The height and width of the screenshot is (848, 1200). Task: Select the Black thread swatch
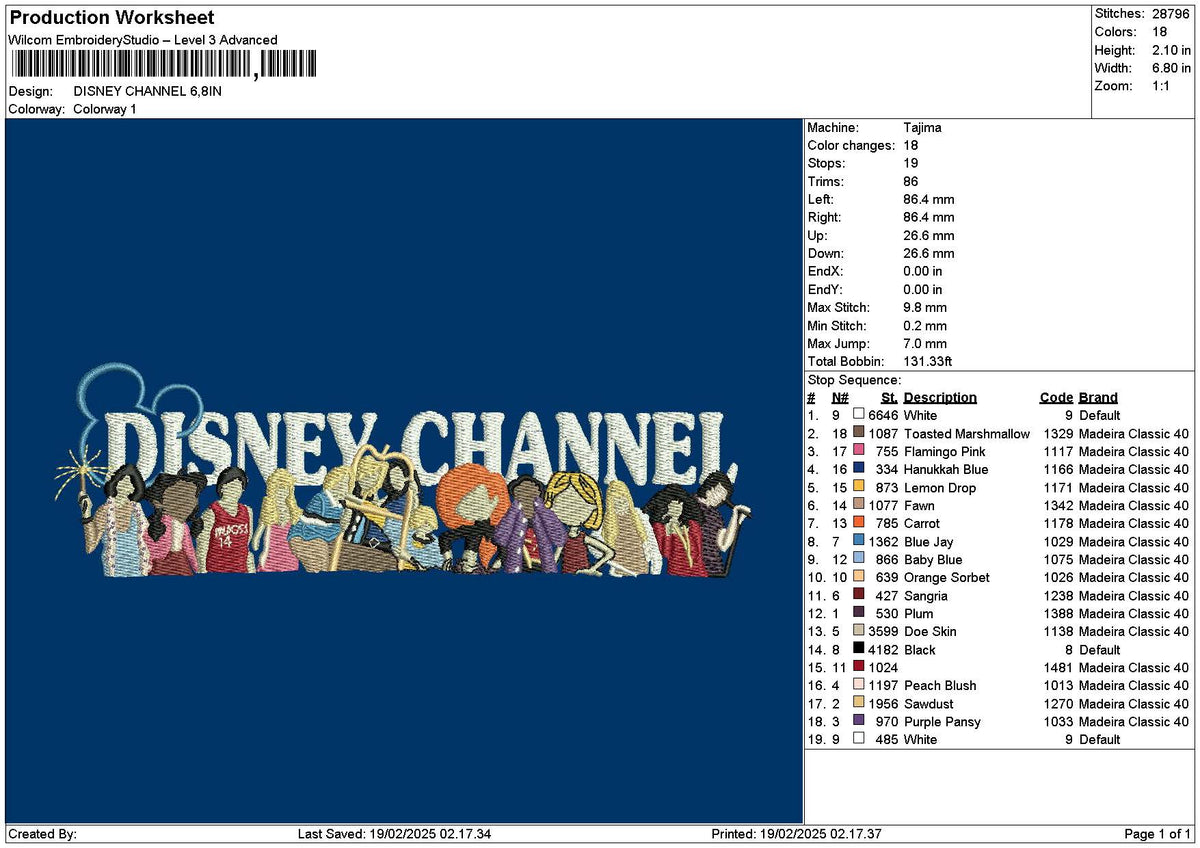[x=858, y=649]
